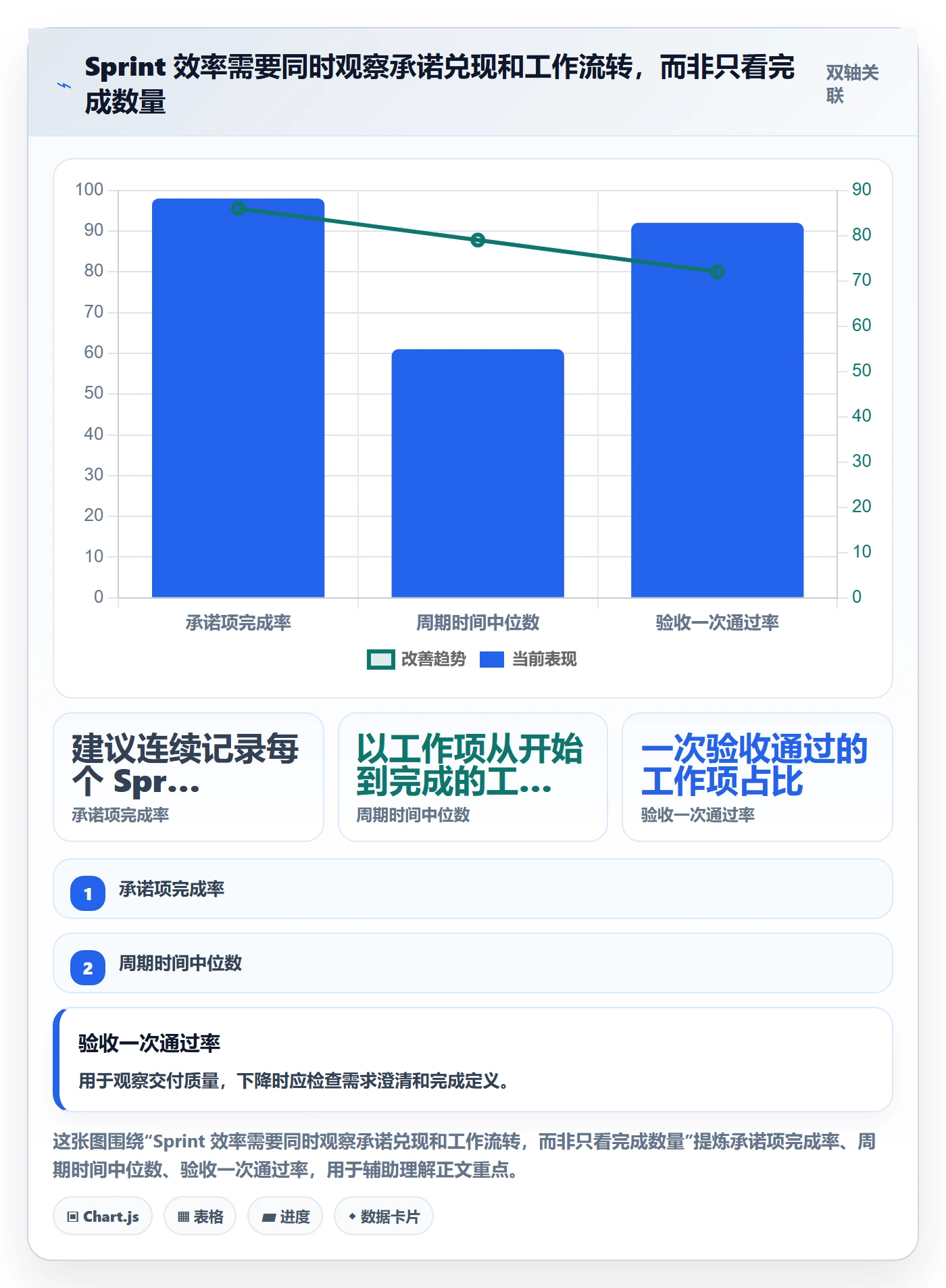Select the 承诺项完成率 list row

473,889
